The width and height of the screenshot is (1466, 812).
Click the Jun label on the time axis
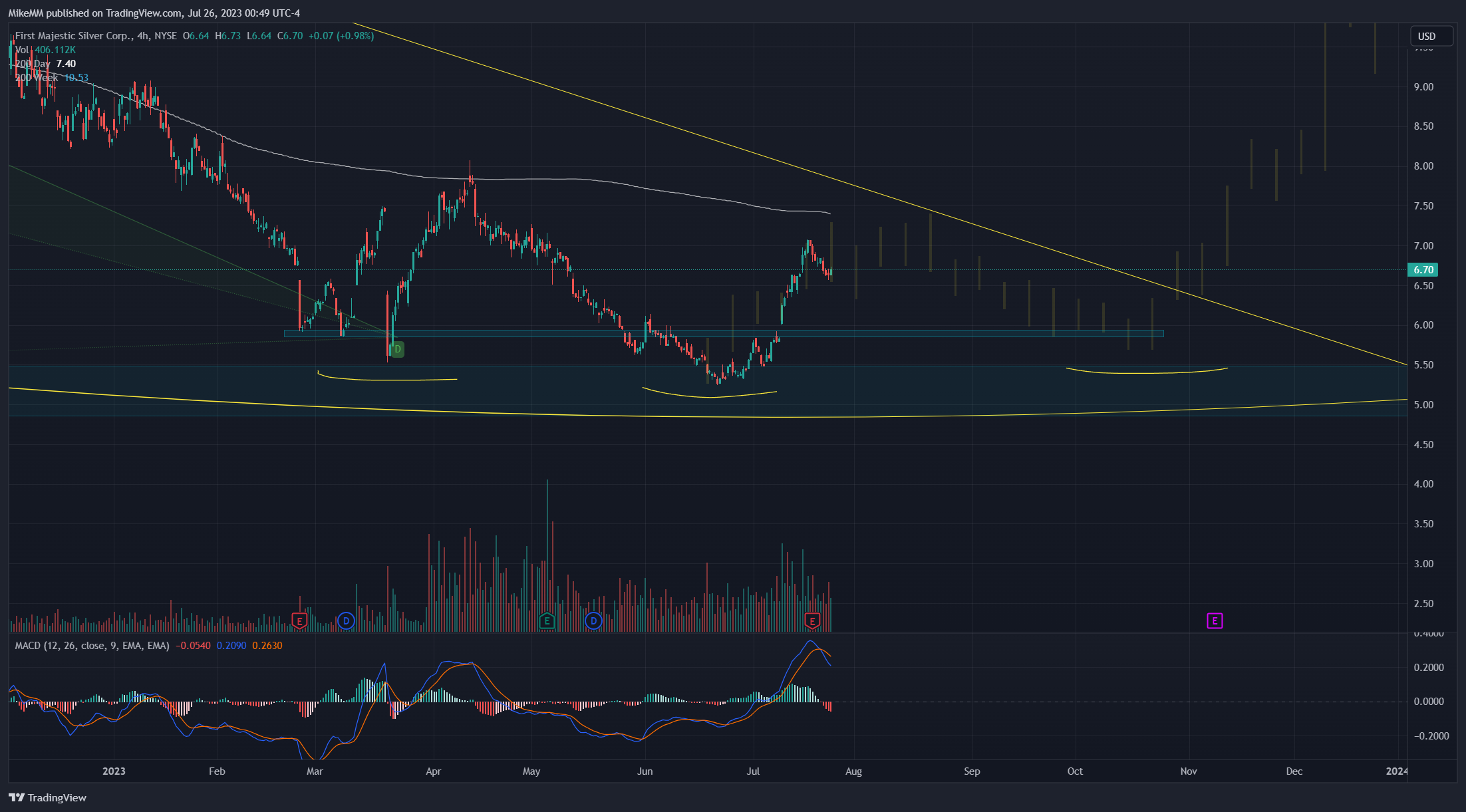click(x=645, y=771)
